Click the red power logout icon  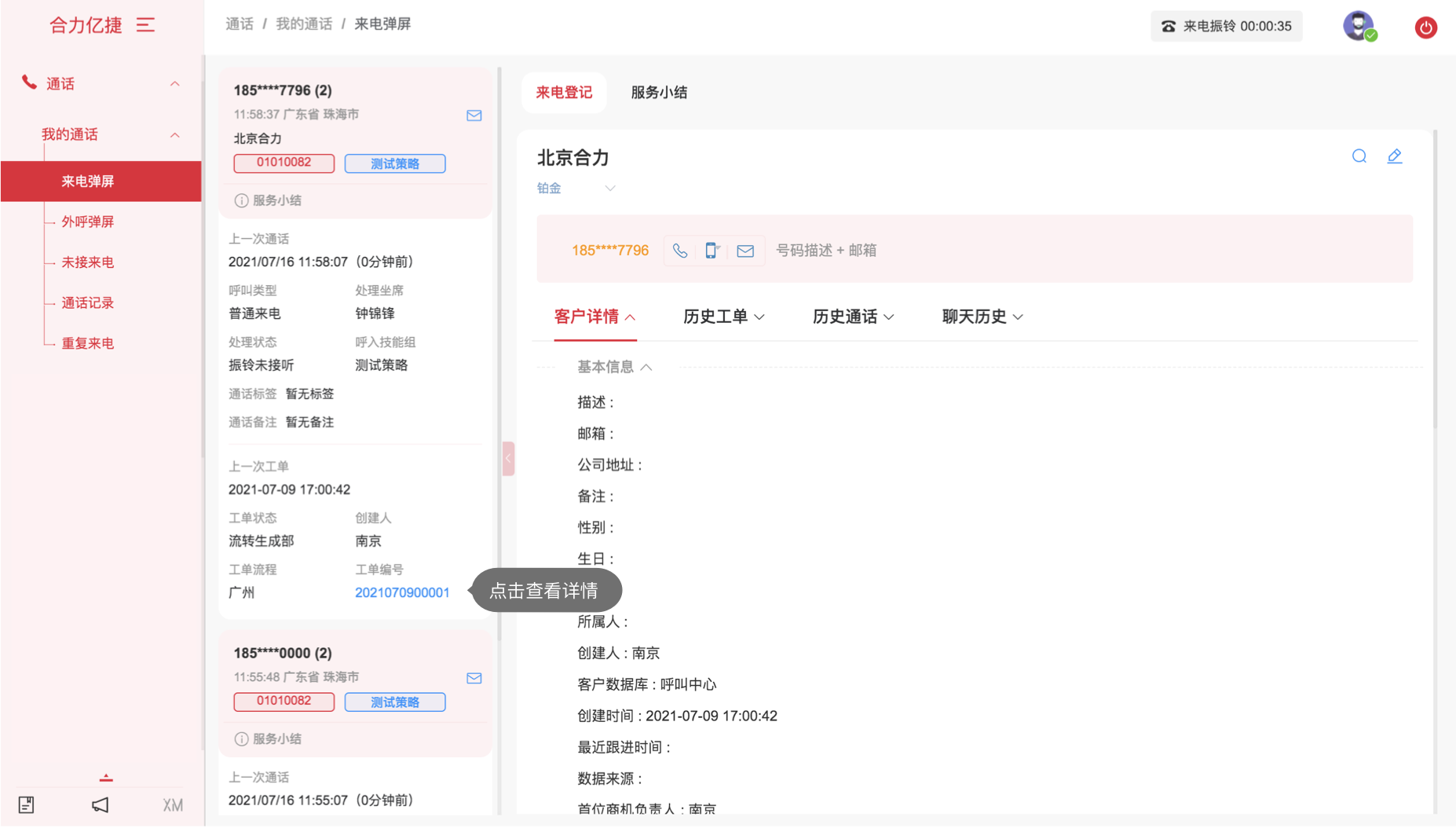coord(1425,27)
